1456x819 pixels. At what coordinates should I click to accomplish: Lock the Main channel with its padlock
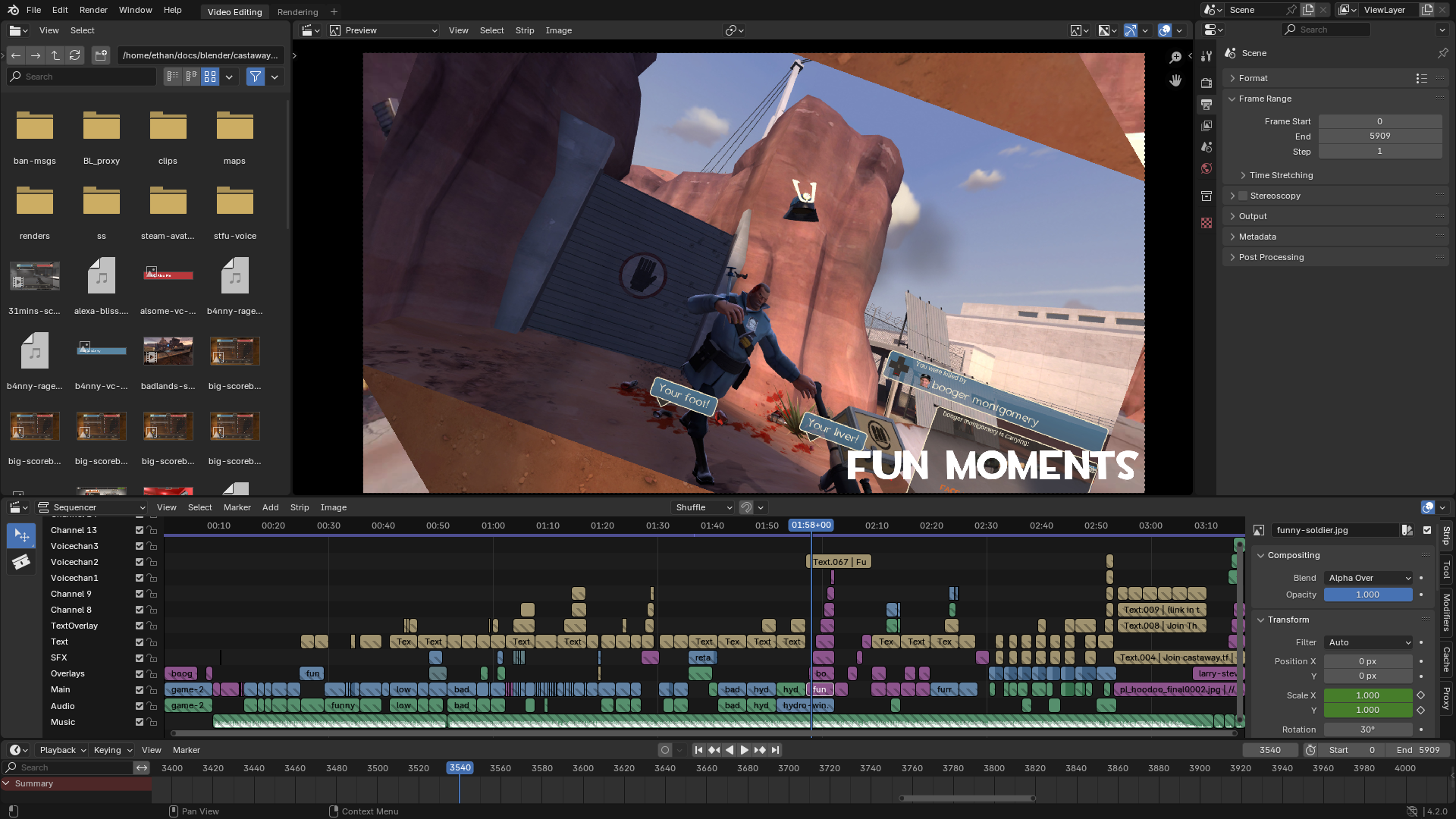[x=152, y=689]
